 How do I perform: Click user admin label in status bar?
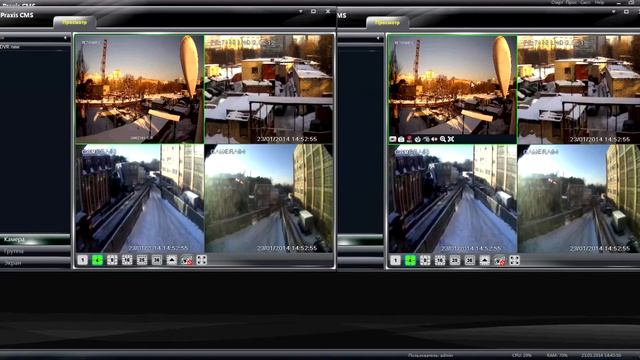click(x=430, y=356)
